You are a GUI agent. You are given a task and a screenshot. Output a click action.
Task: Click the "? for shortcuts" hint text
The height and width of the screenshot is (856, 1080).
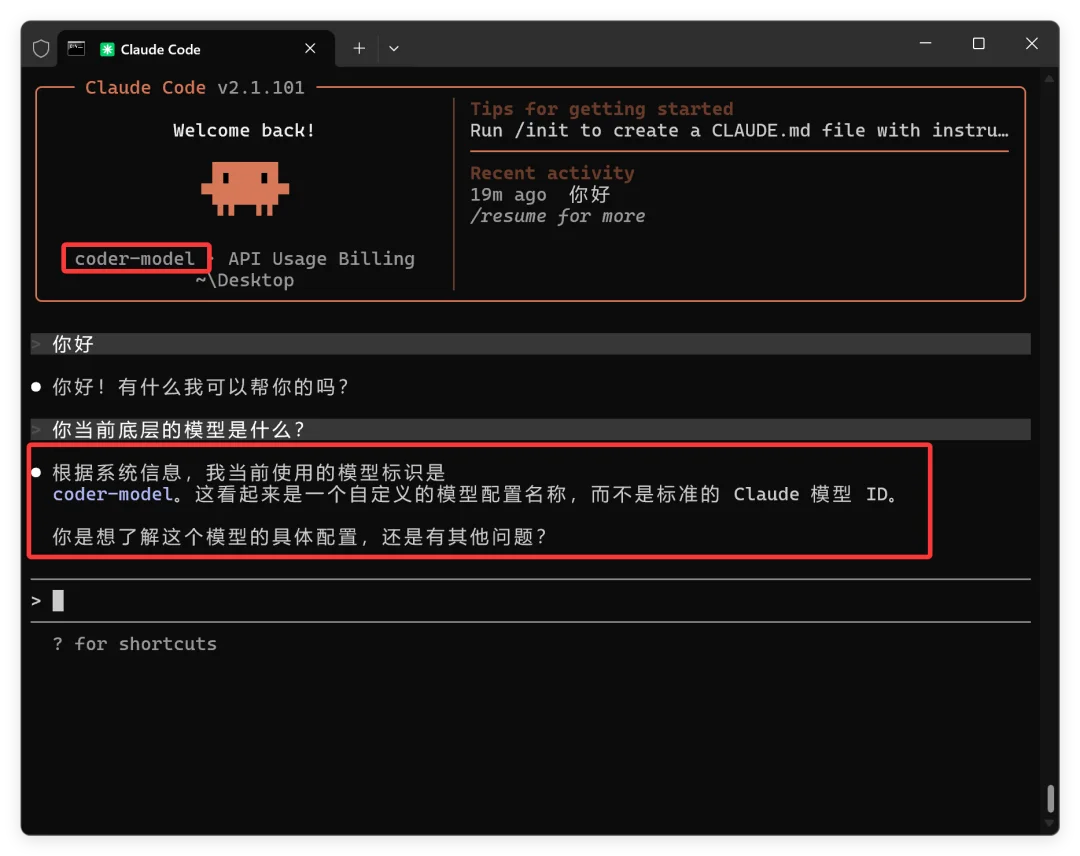[x=135, y=644]
